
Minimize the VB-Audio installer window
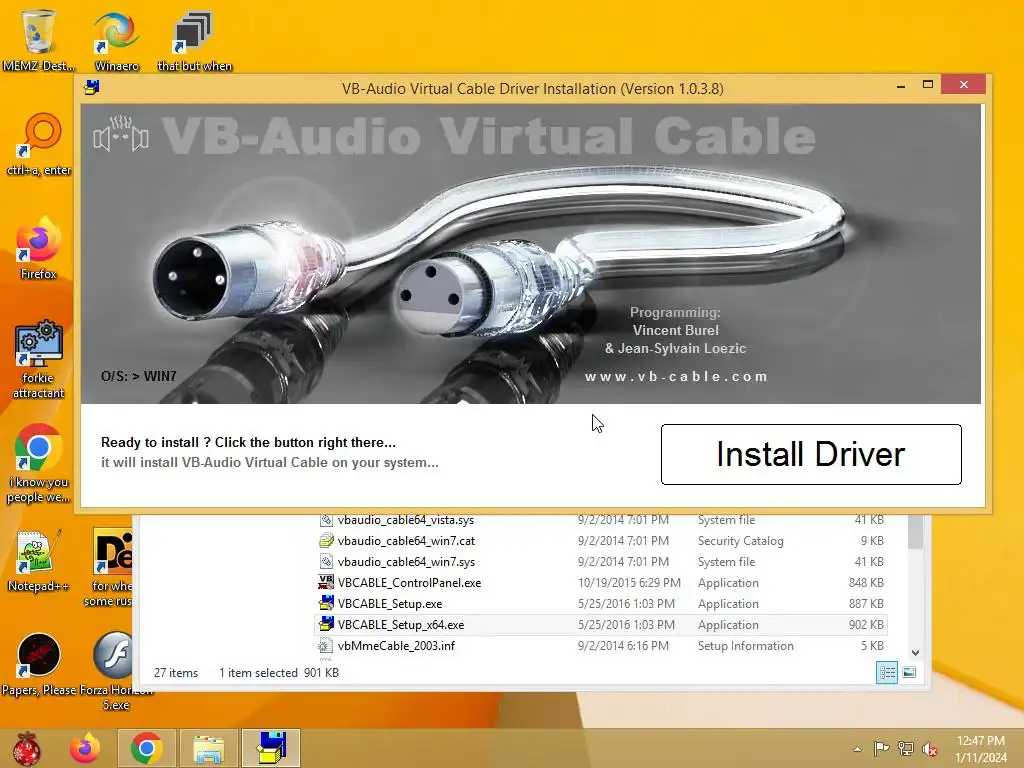pyautogui.click(x=901, y=85)
